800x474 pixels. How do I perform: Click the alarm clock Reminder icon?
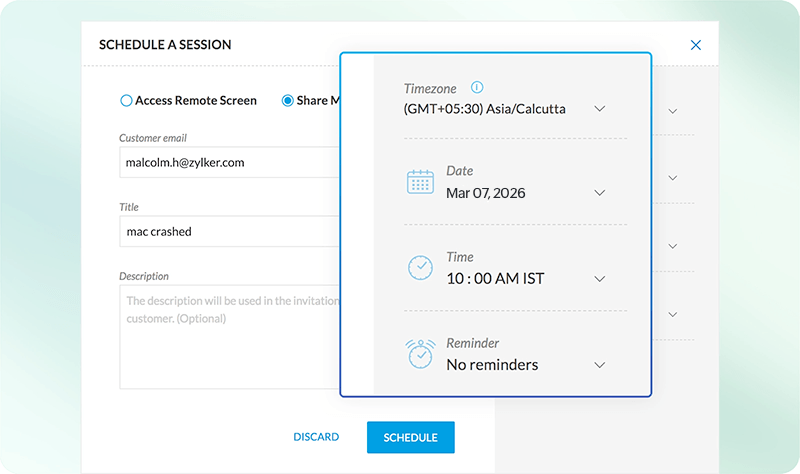(x=420, y=354)
